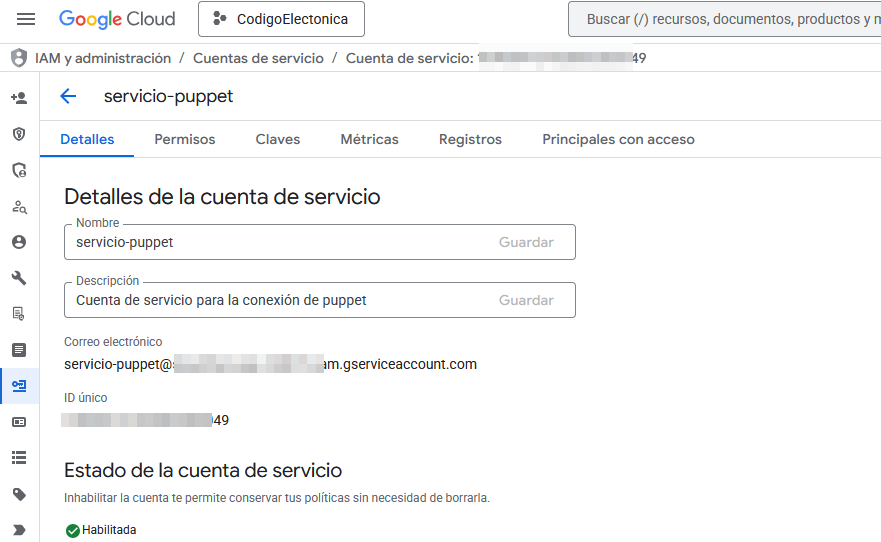Click the back arrow beside servicio-puppet
Image resolution: width=881 pixels, height=542 pixels.
[68, 96]
